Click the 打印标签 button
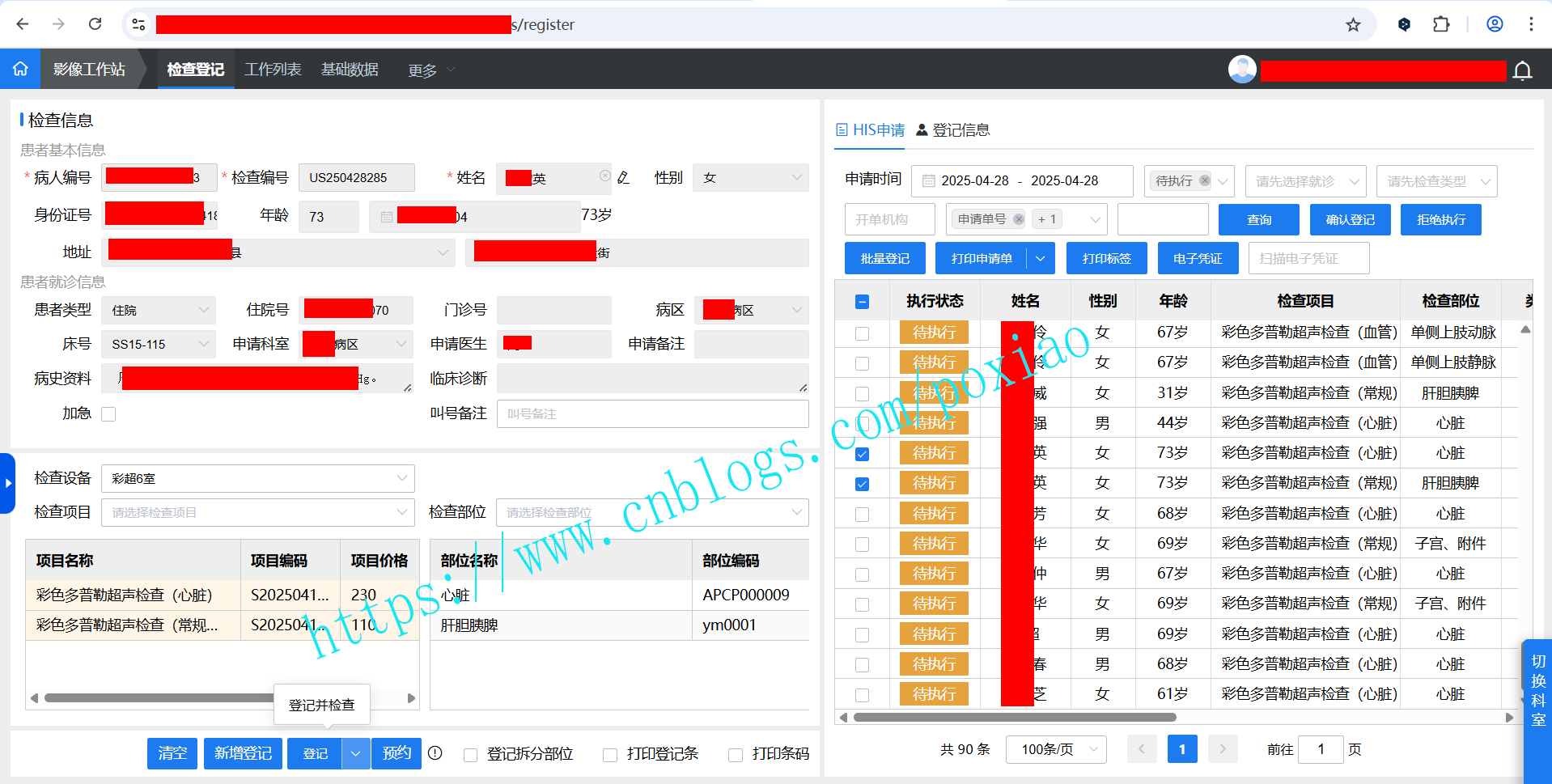 tap(1107, 258)
